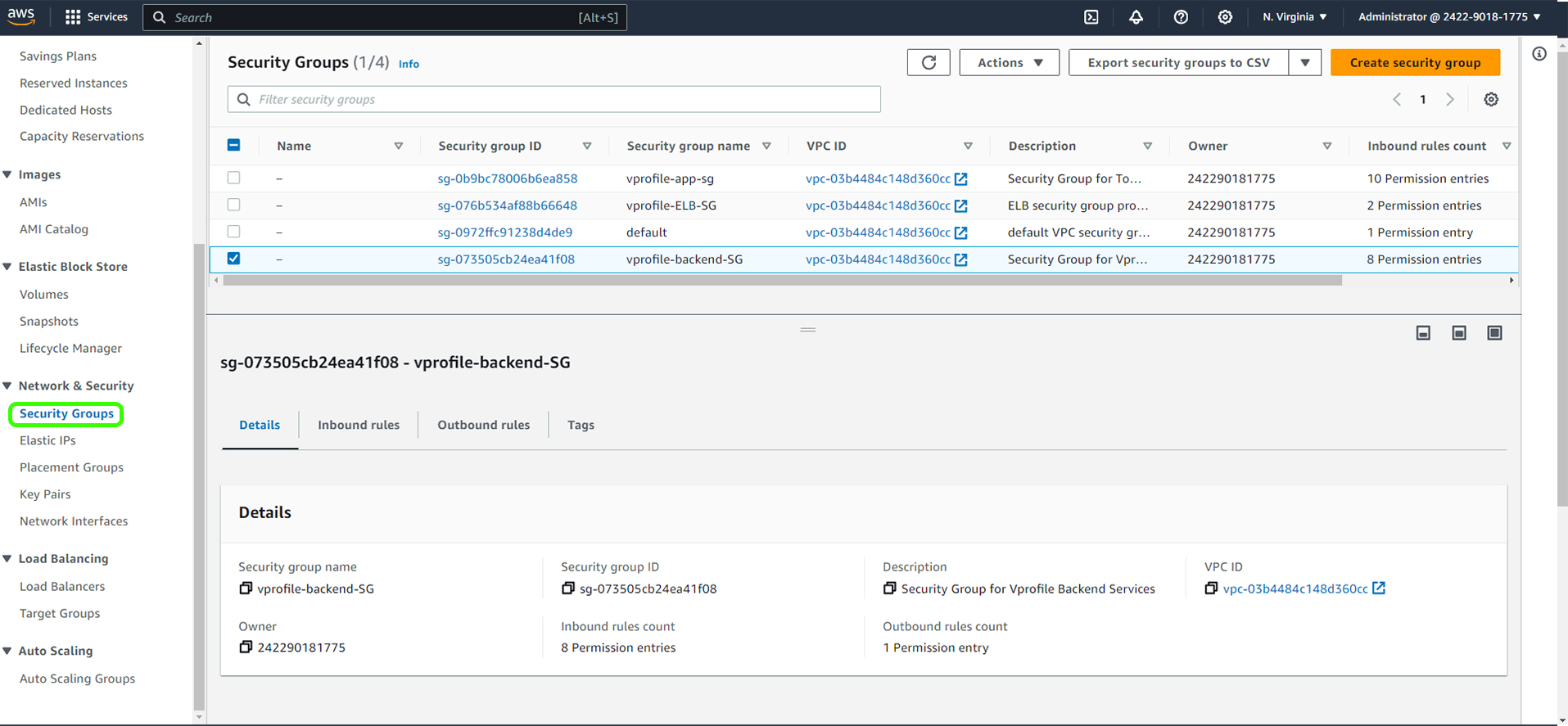1568x726 pixels.
Task: Launch the CloudShell terminal icon
Action: pos(1091,16)
